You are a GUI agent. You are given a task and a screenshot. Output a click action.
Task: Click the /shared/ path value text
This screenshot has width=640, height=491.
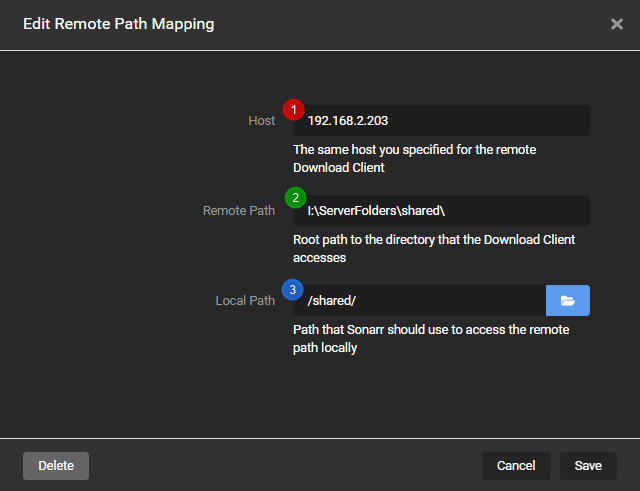click(x=331, y=301)
